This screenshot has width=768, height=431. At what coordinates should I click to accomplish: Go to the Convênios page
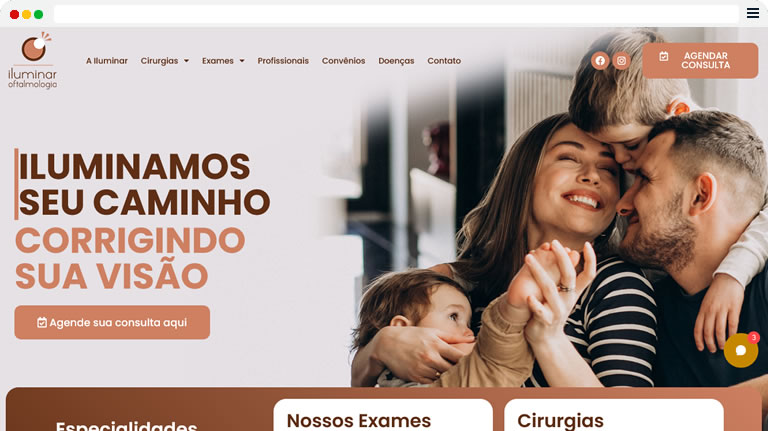343,61
